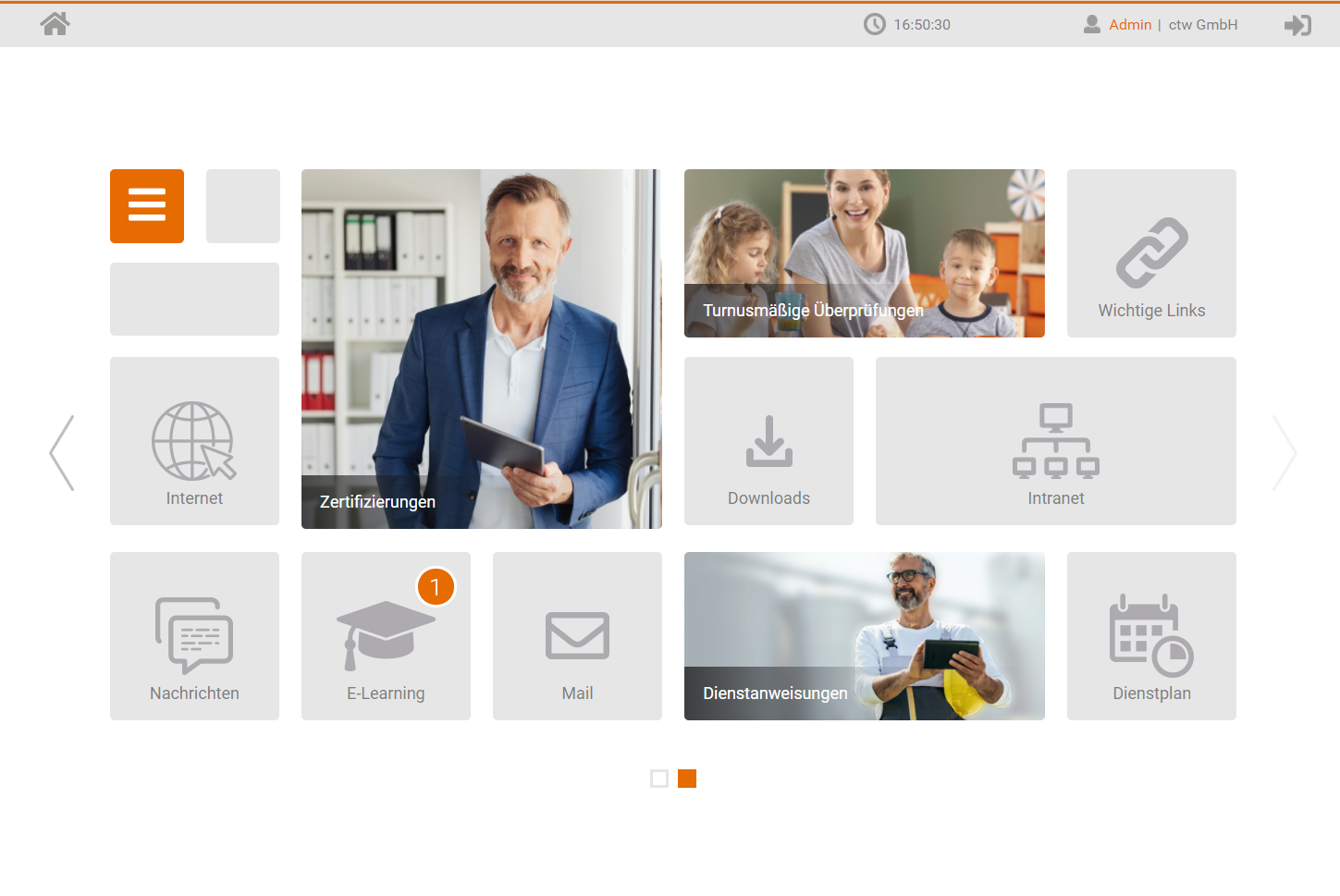1340x896 pixels.
Task: Go to next page with right chevron
Action: [x=1285, y=452]
